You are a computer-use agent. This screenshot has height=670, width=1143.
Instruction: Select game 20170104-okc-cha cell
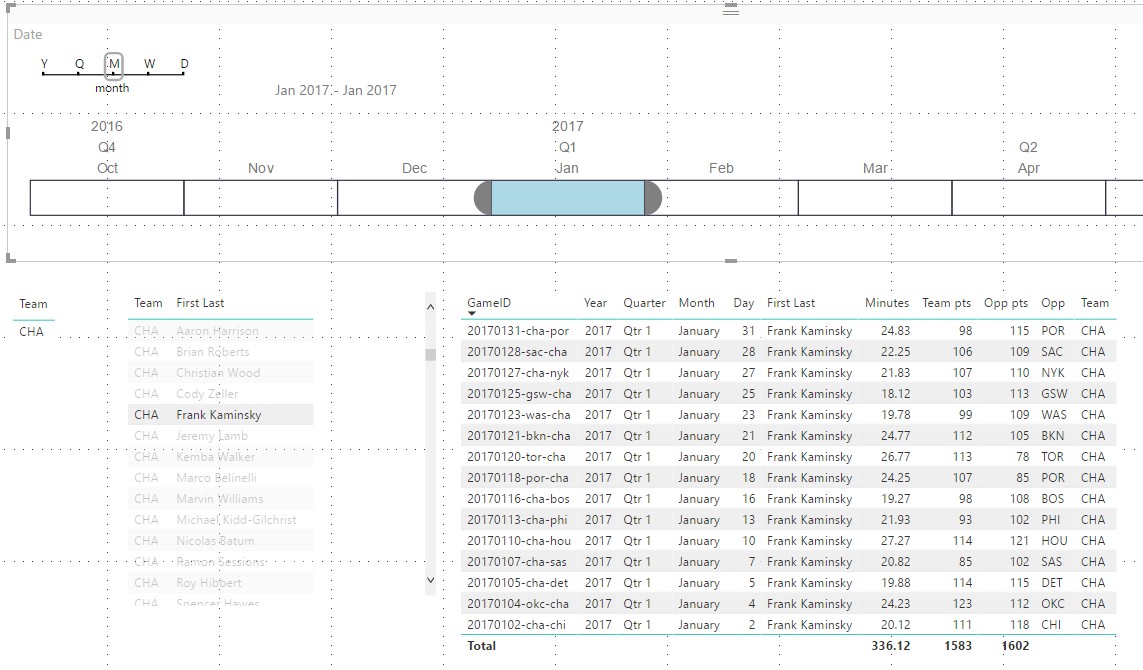pyautogui.click(x=518, y=604)
